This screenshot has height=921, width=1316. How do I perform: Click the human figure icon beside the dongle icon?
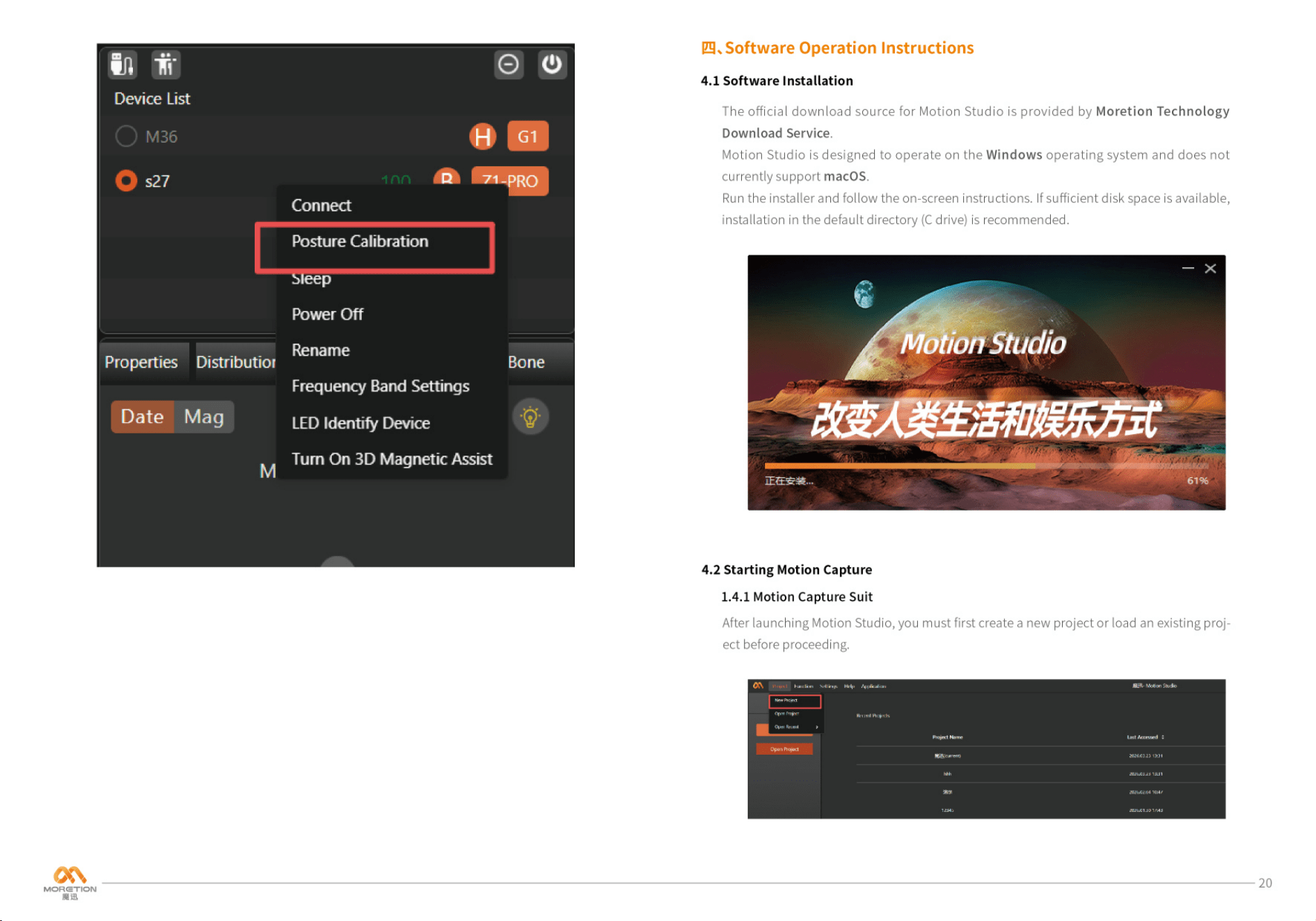[166, 65]
